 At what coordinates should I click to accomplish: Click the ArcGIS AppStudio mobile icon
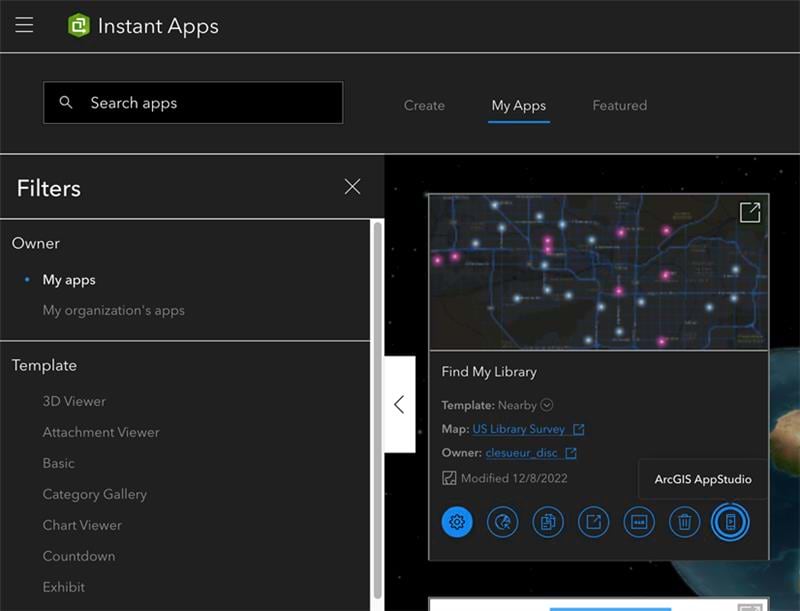click(x=730, y=522)
